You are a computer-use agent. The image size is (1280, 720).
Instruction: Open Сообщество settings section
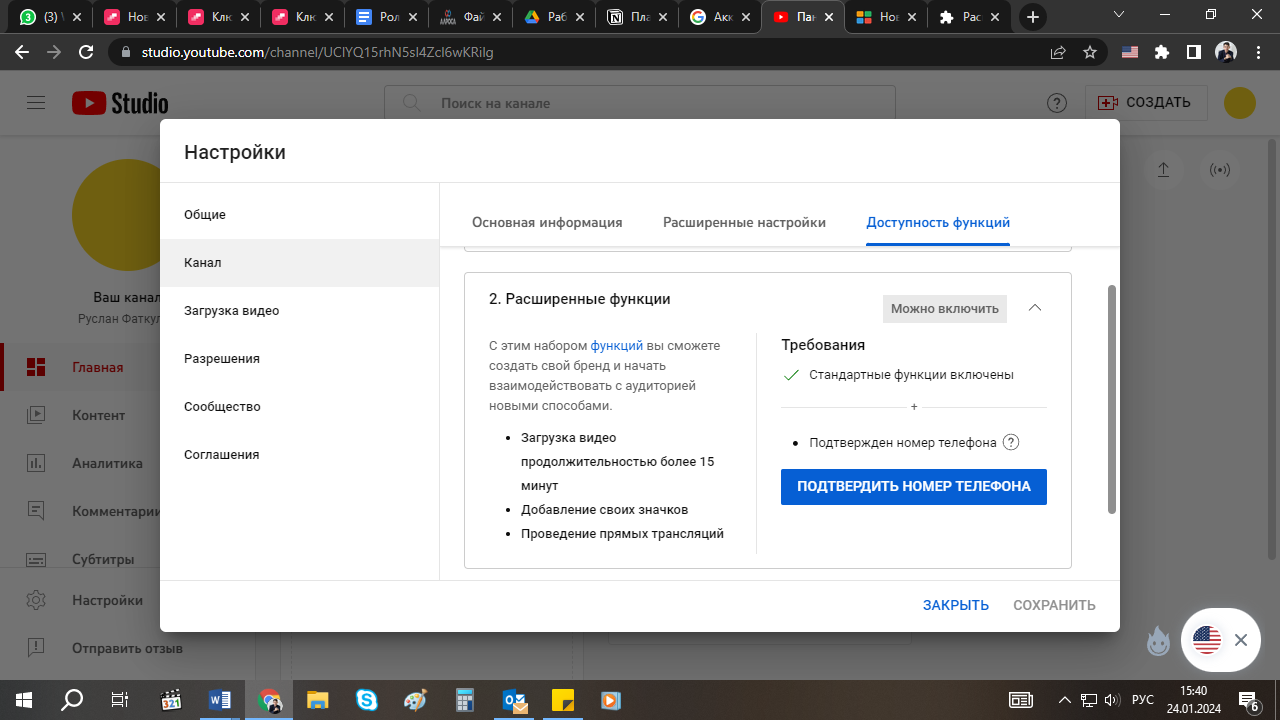coord(222,407)
